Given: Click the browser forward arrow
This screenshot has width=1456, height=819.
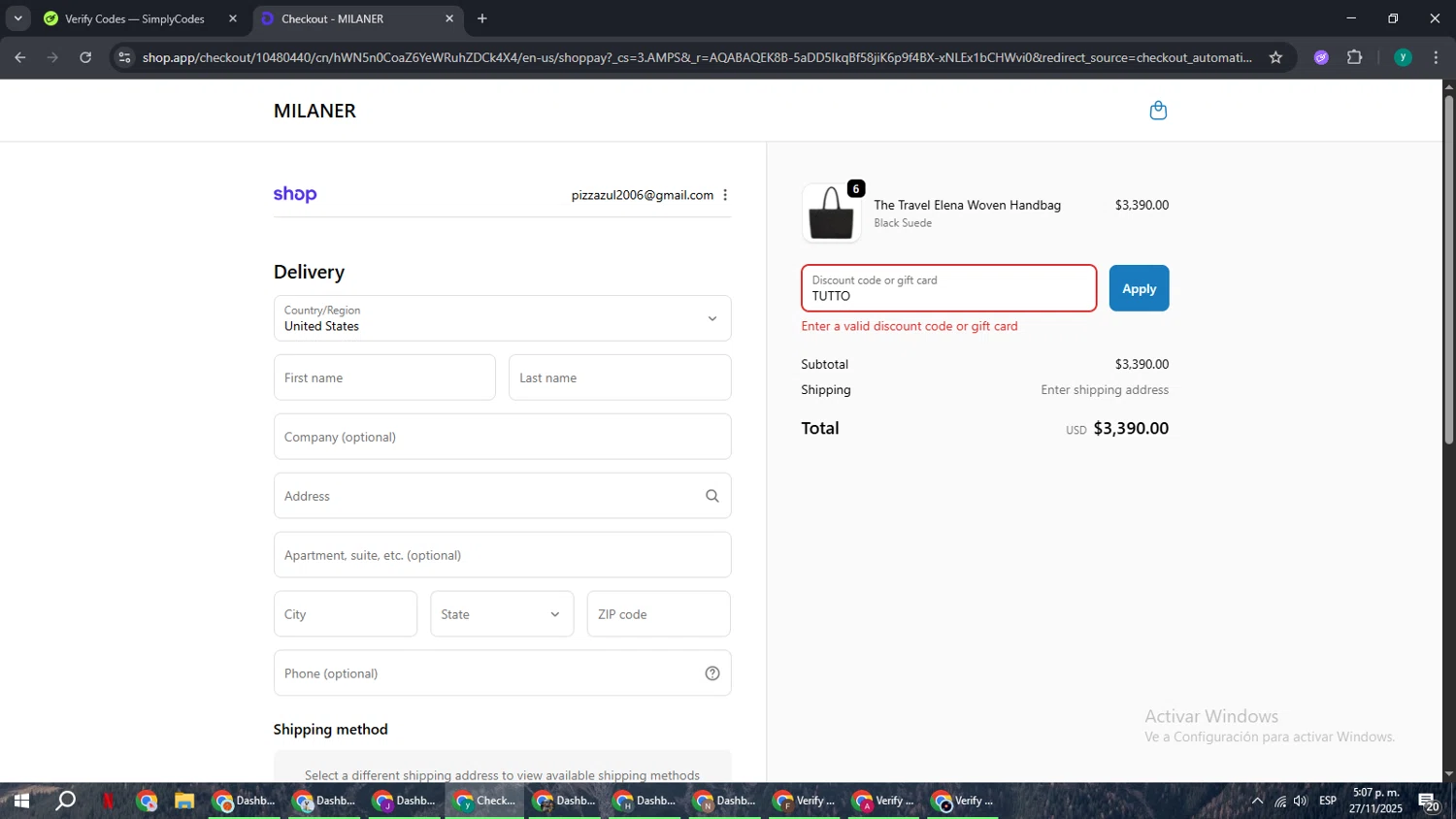Looking at the screenshot, I should 52,57.
